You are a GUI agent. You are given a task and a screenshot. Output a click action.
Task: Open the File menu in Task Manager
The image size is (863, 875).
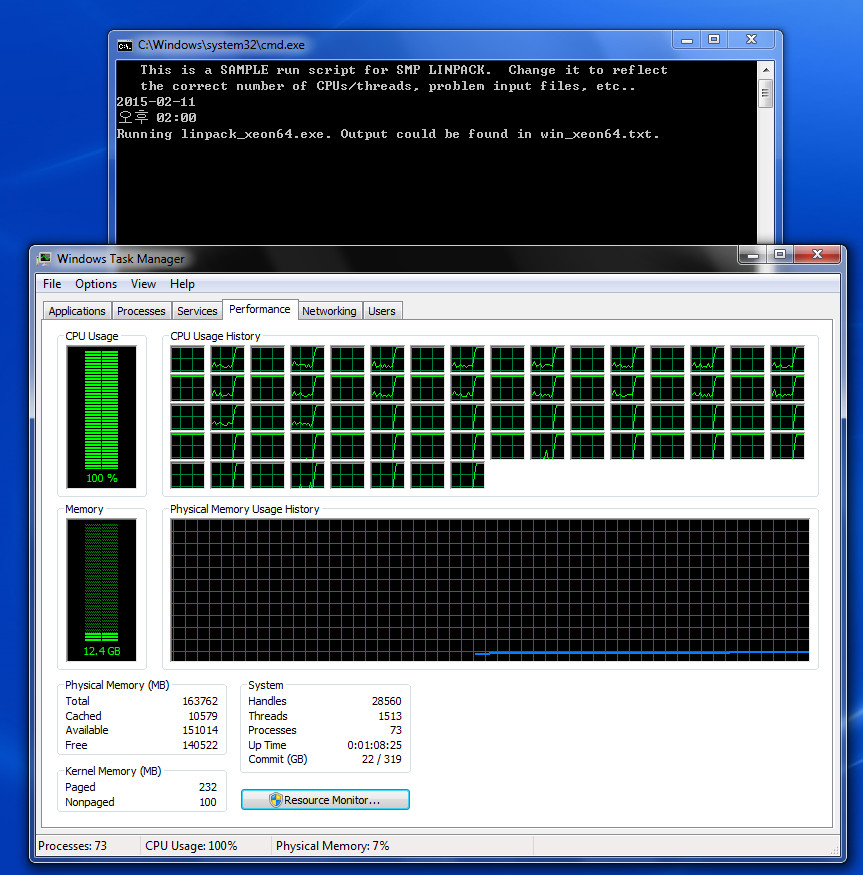[52, 284]
